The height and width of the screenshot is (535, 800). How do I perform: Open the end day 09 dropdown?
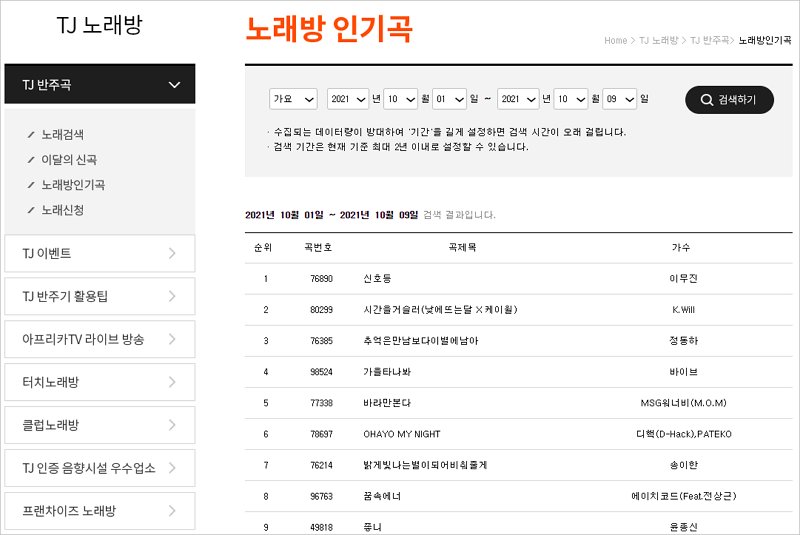click(x=620, y=100)
